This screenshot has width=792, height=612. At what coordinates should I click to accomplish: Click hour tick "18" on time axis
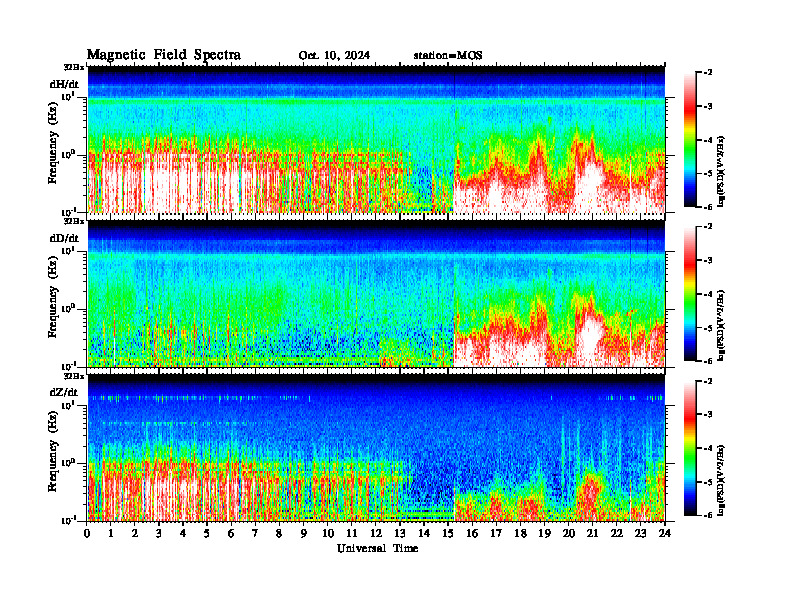[520, 534]
